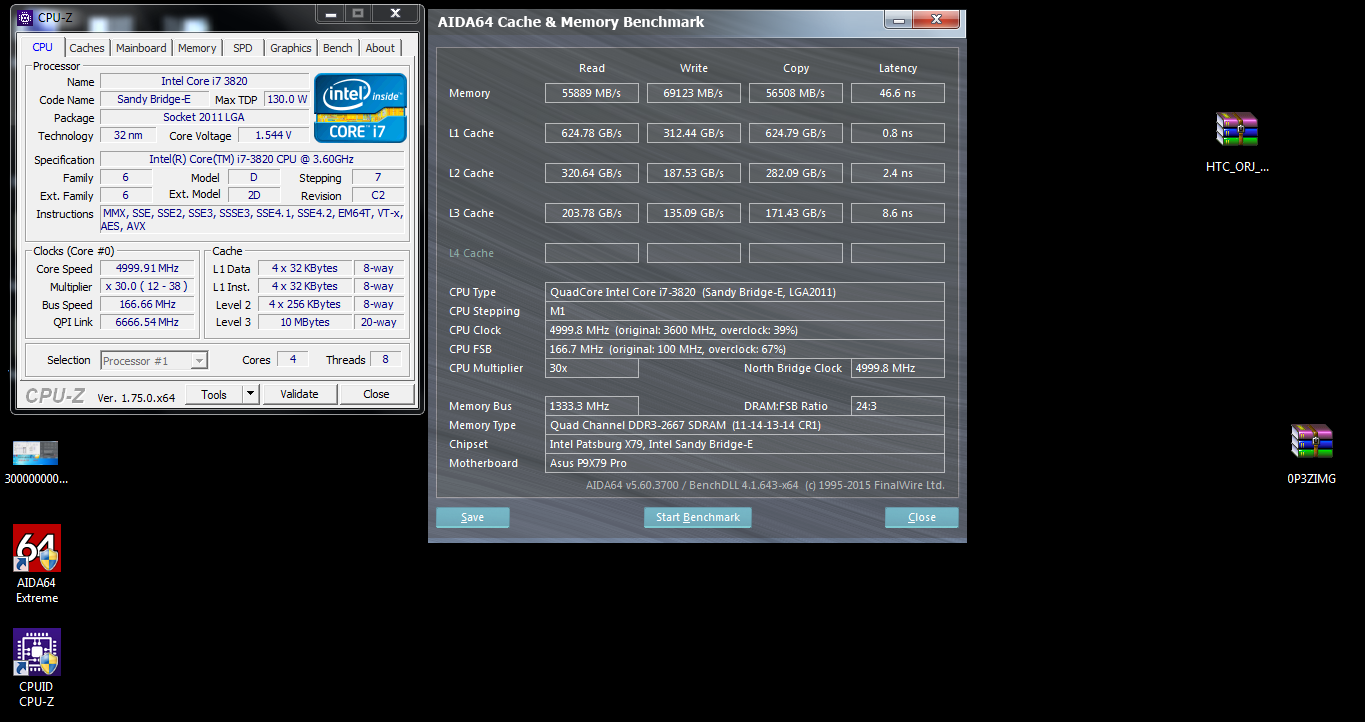Viewport: 1365px width, 722px height.
Task: Click North Bridge Clock 4999.8 MHz field
Action: (898, 368)
